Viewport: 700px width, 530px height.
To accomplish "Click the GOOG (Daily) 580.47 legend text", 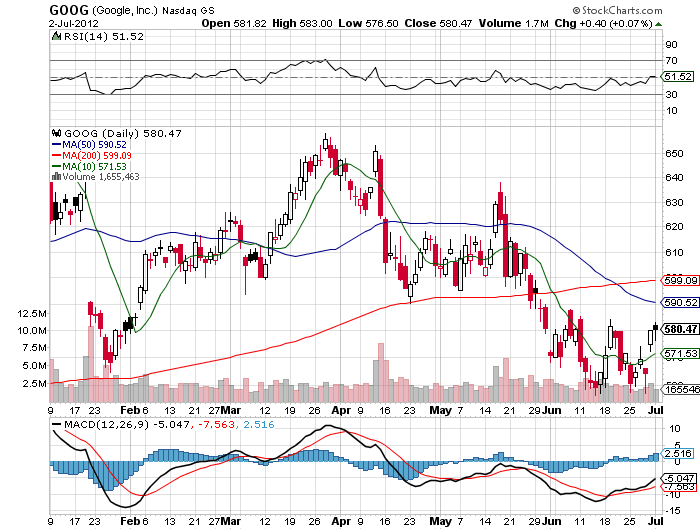I will 123,134.
